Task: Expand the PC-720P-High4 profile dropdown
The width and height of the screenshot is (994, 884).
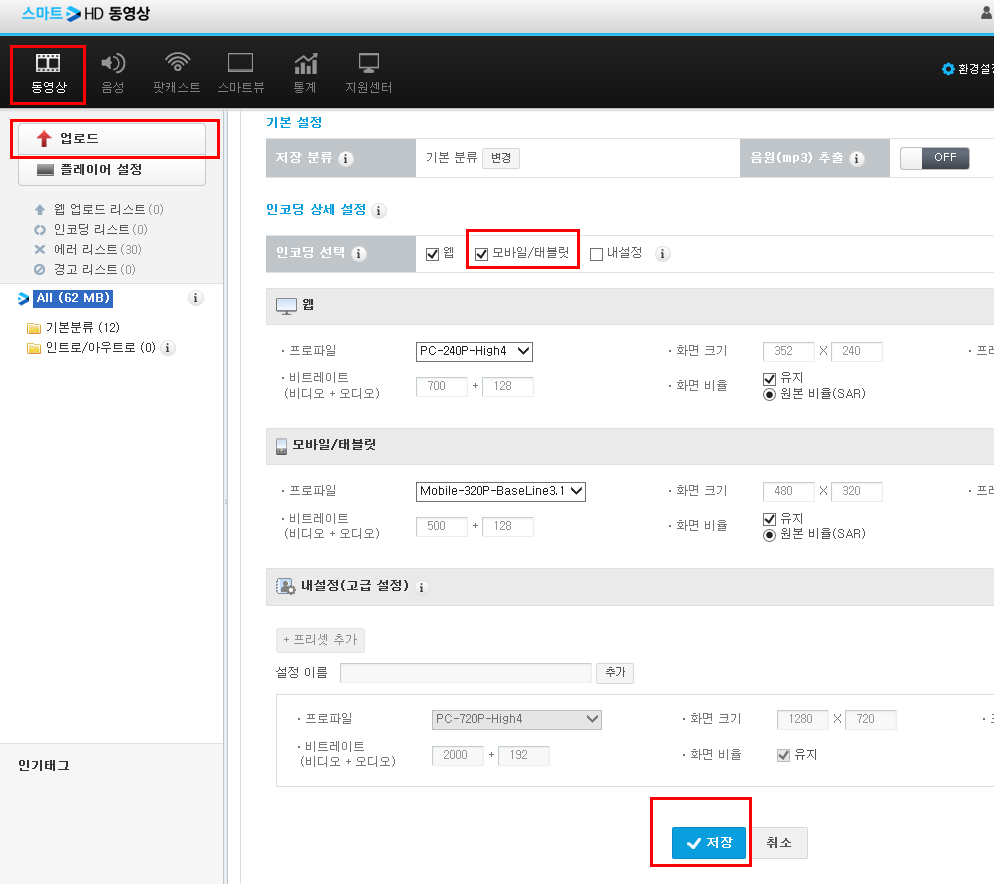Action: [x=517, y=719]
